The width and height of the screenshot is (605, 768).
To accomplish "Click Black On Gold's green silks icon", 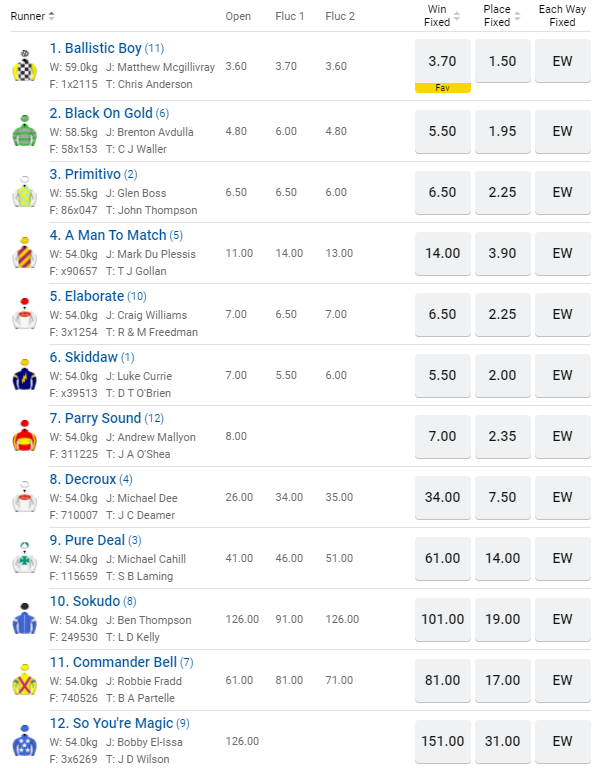I will point(24,130).
